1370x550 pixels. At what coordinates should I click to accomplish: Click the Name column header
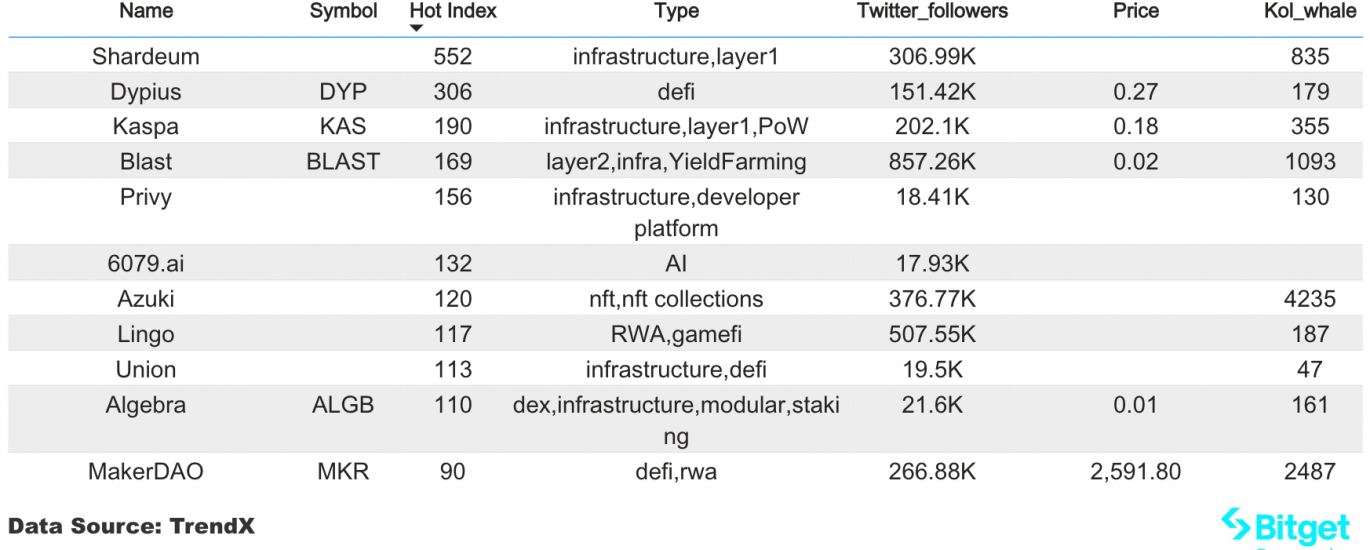(x=146, y=12)
